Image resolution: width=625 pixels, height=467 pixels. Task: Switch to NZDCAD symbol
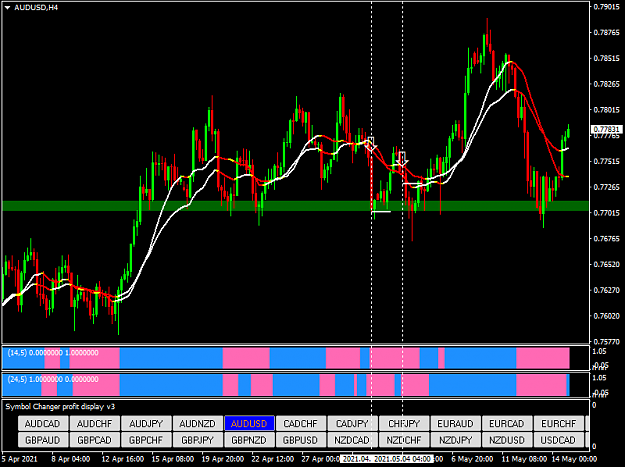point(352,440)
